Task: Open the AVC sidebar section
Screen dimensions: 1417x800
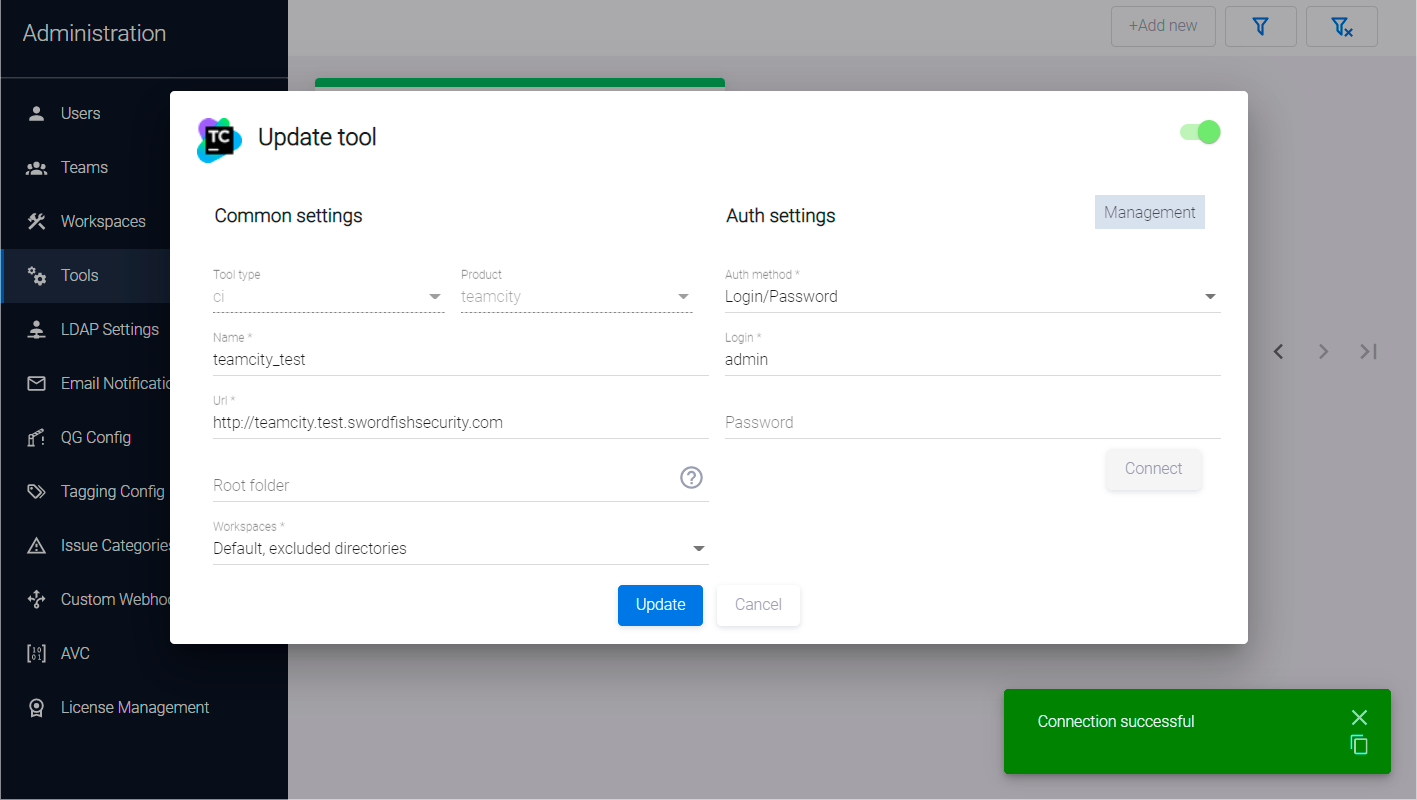Action: pos(75,653)
